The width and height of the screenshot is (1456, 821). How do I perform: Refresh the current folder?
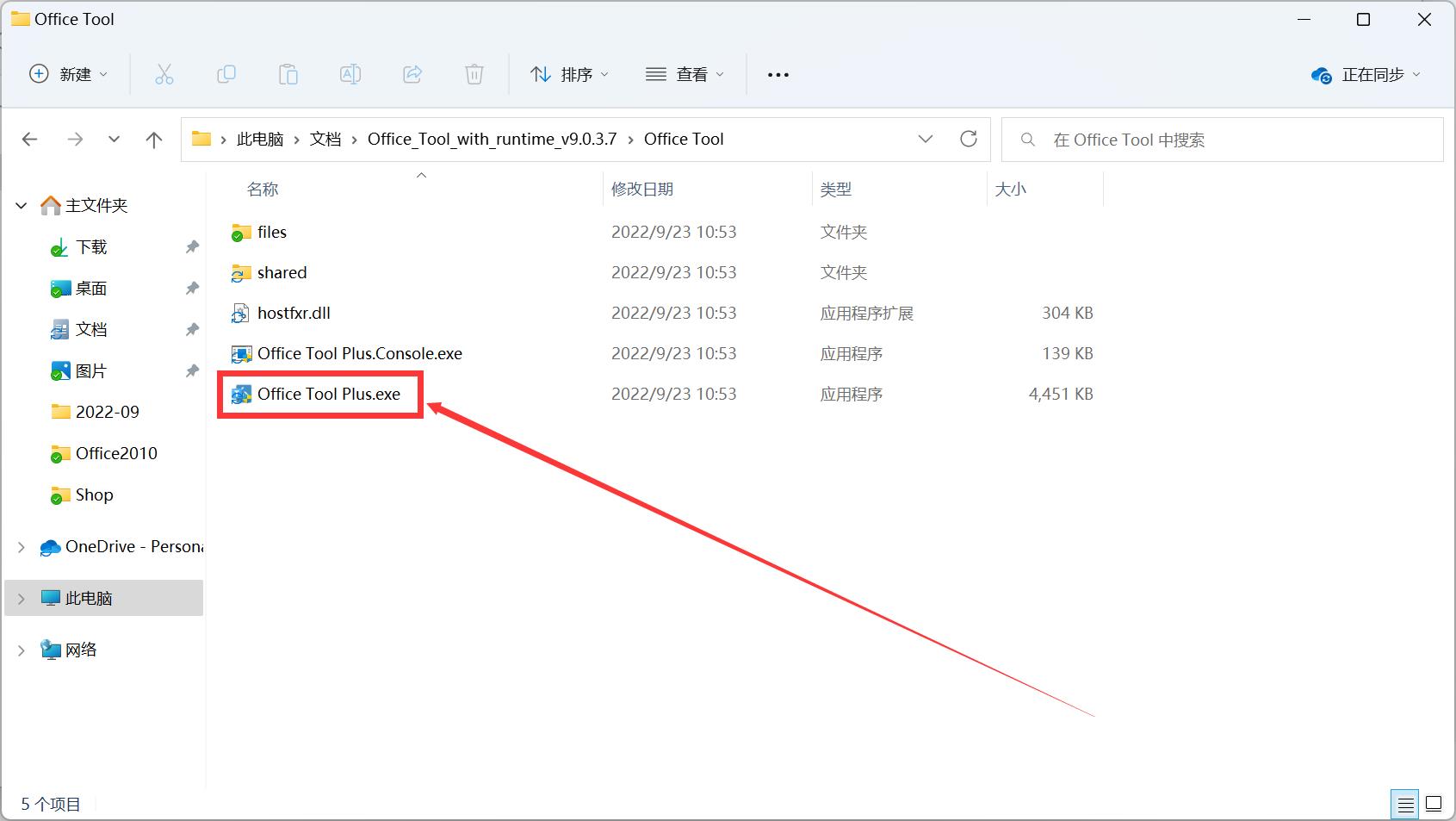[969, 139]
